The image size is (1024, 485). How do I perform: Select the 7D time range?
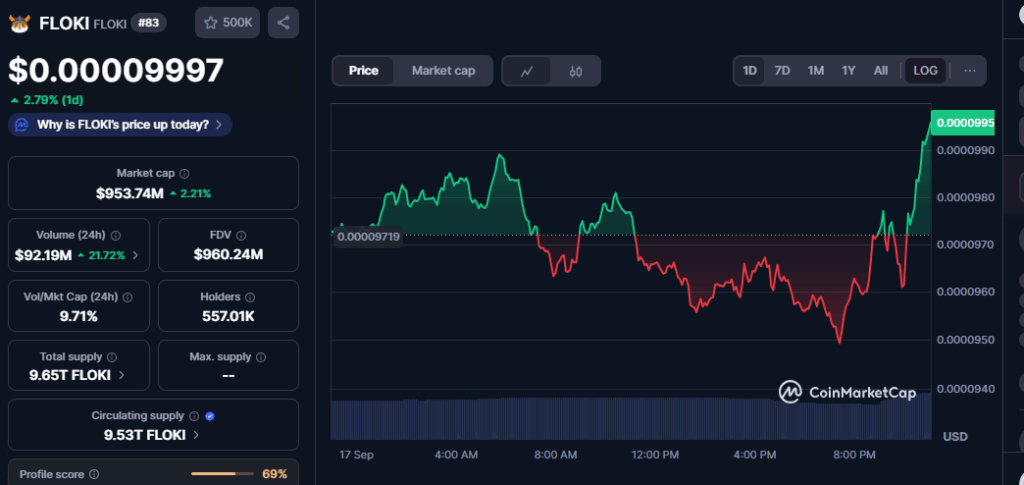click(782, 71)
